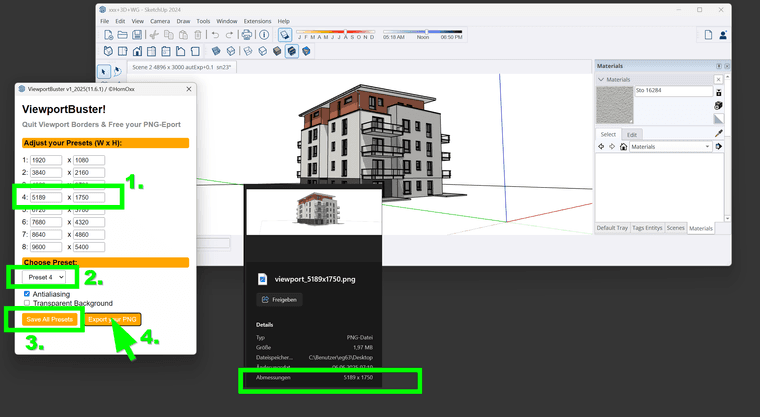The height and width of the screenshot is (417, 760).
Task: Click the Freigeben share button
Action: coord(279,299)
